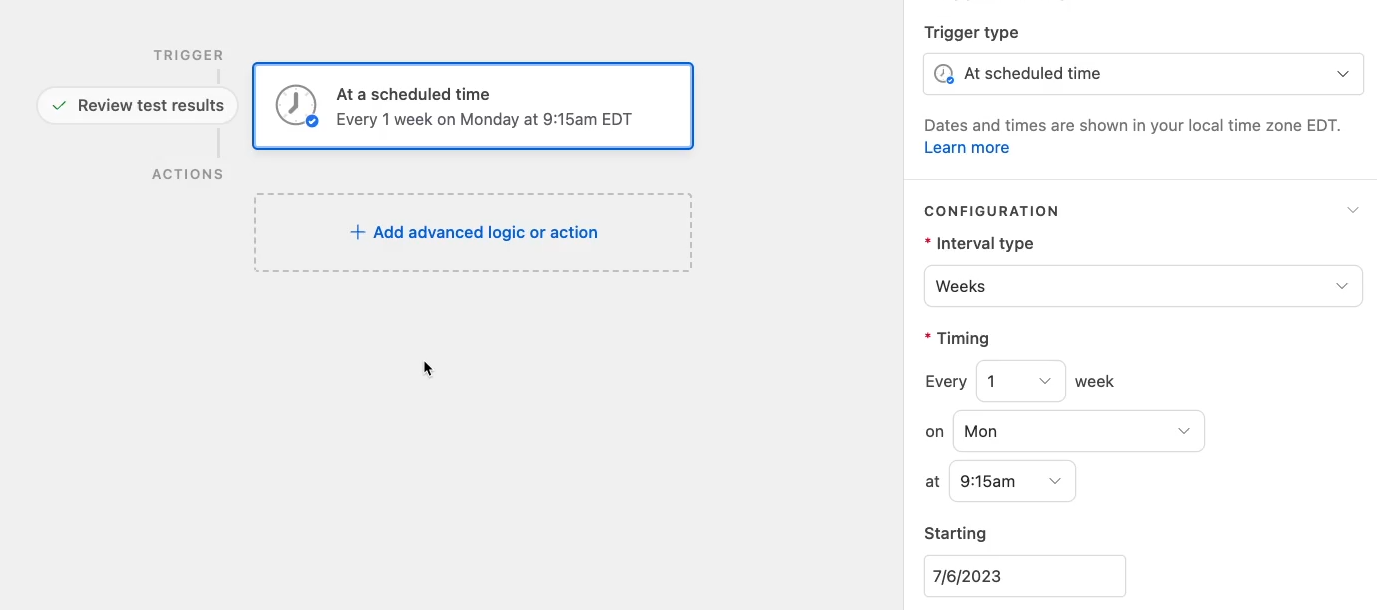Click the green checkmark beside Review test results
Image resolution: width=1377 pixels, height=610 pixels.
point(59,105)
